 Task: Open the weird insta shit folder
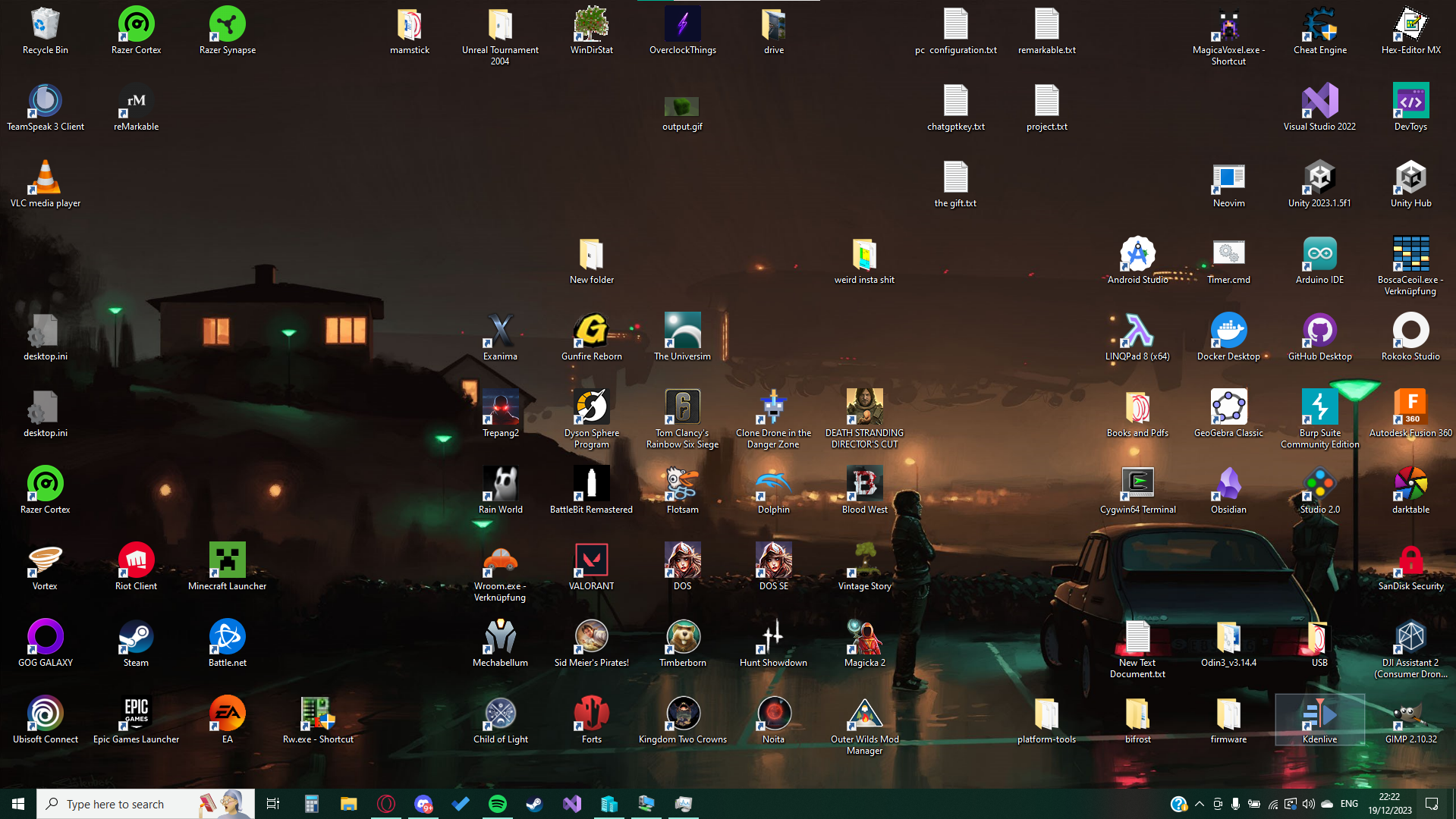(865, 260)
